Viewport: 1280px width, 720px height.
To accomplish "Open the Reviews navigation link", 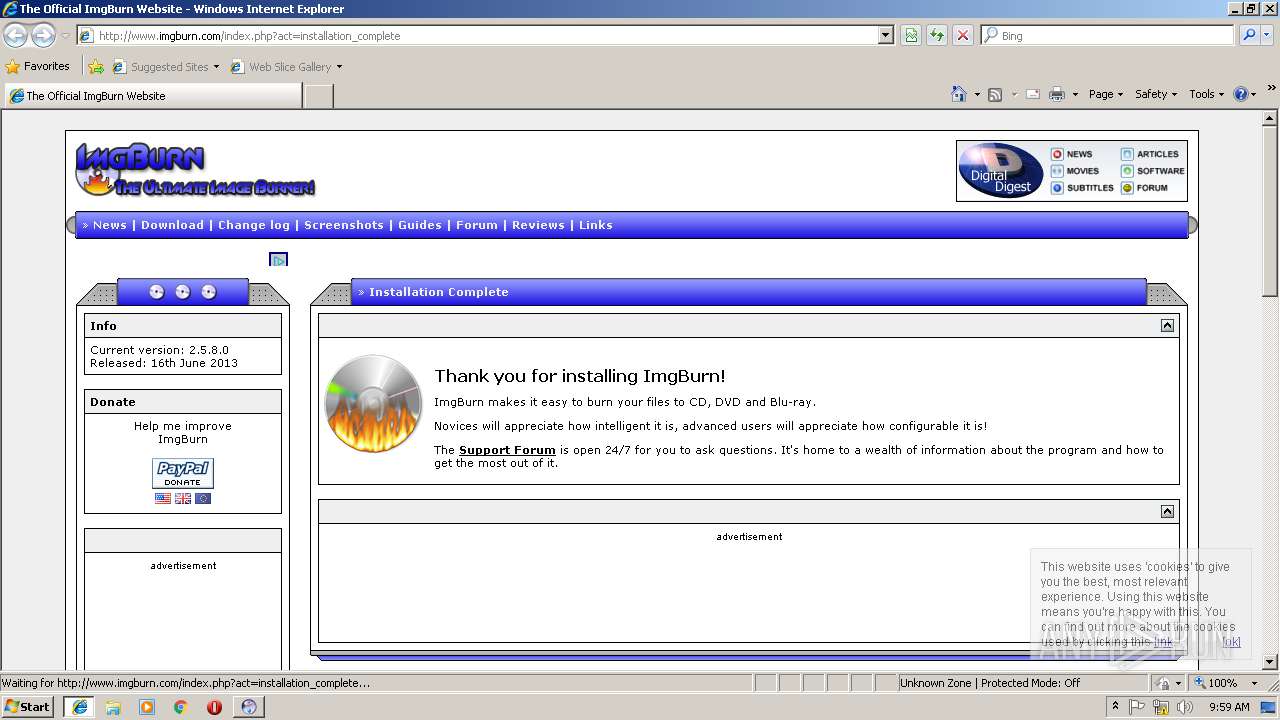I will [x=538, y=225].
